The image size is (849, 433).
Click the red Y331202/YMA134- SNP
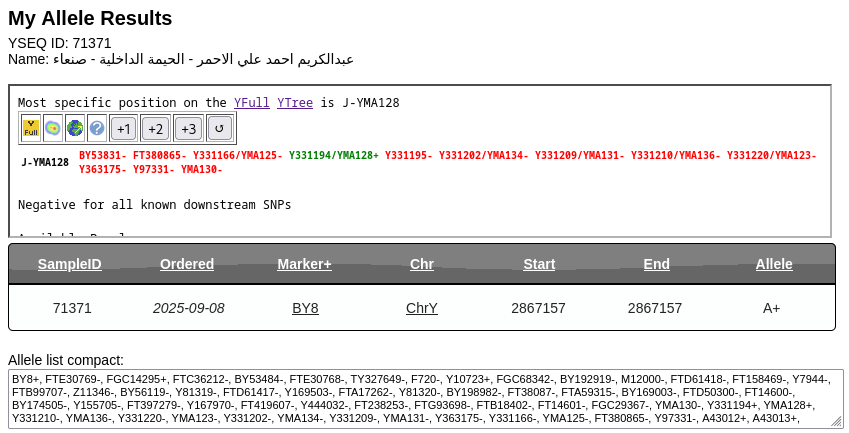484,155
